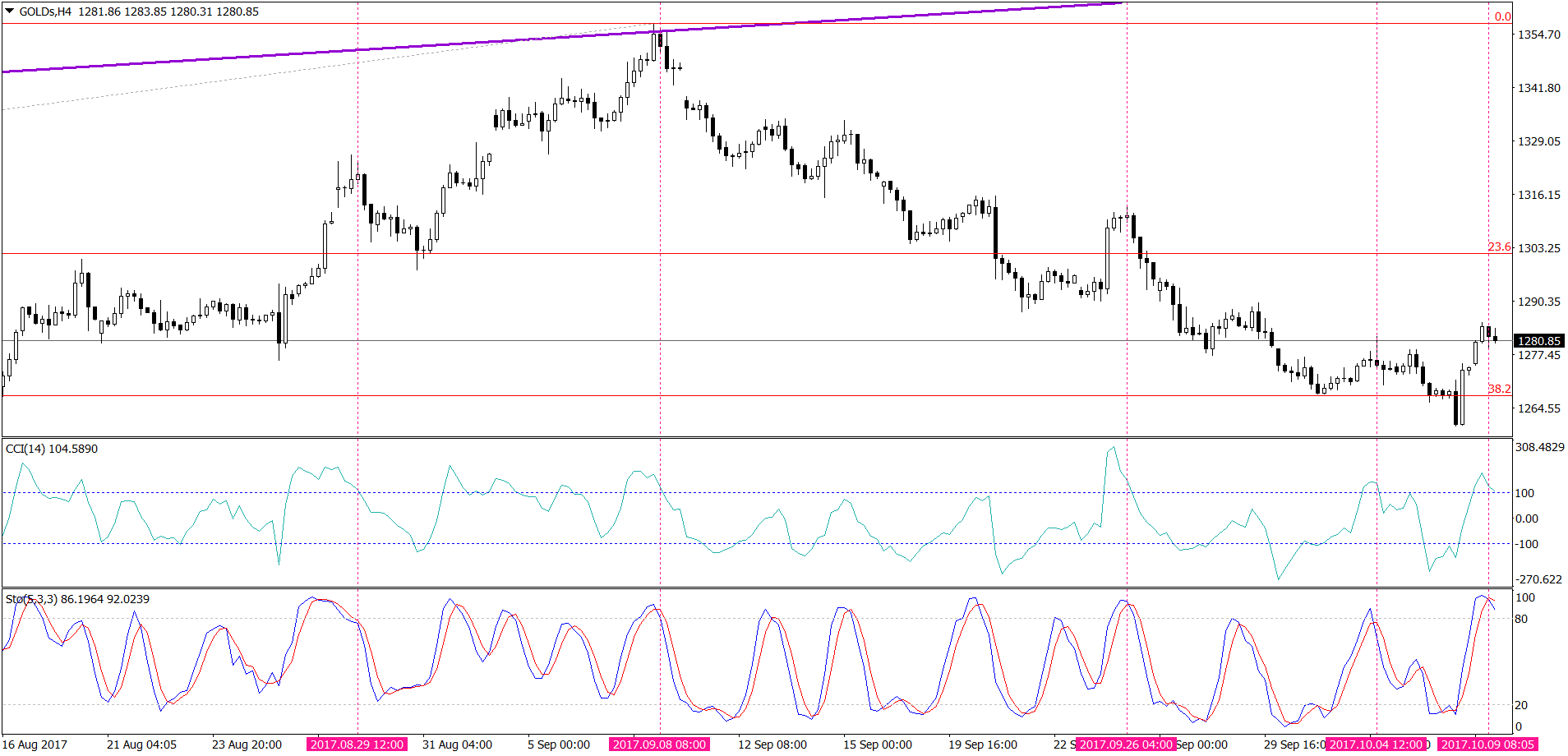This screenshot has width=1568, height=756.
Task: Click the 2017.10.09 08:05 date marker
Action: [x=1487, y=744]
